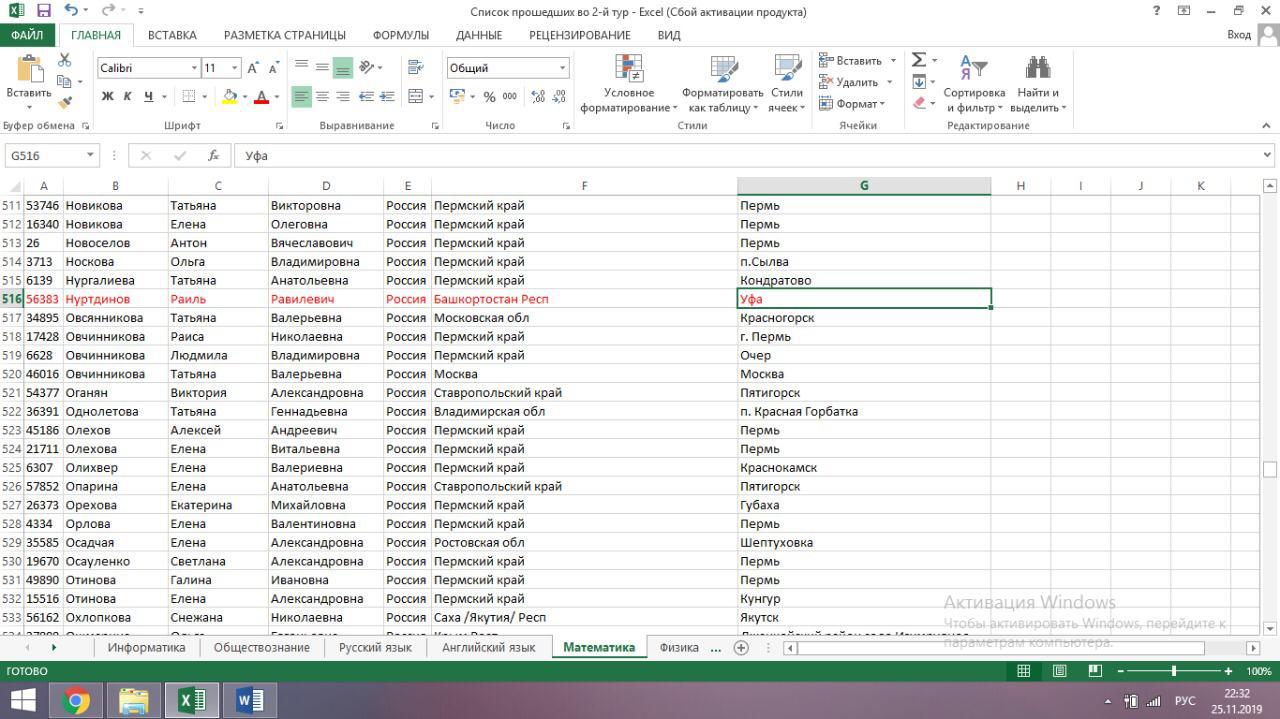
Task: Open File Explorer from the taskbar
Action: (134, 700)
